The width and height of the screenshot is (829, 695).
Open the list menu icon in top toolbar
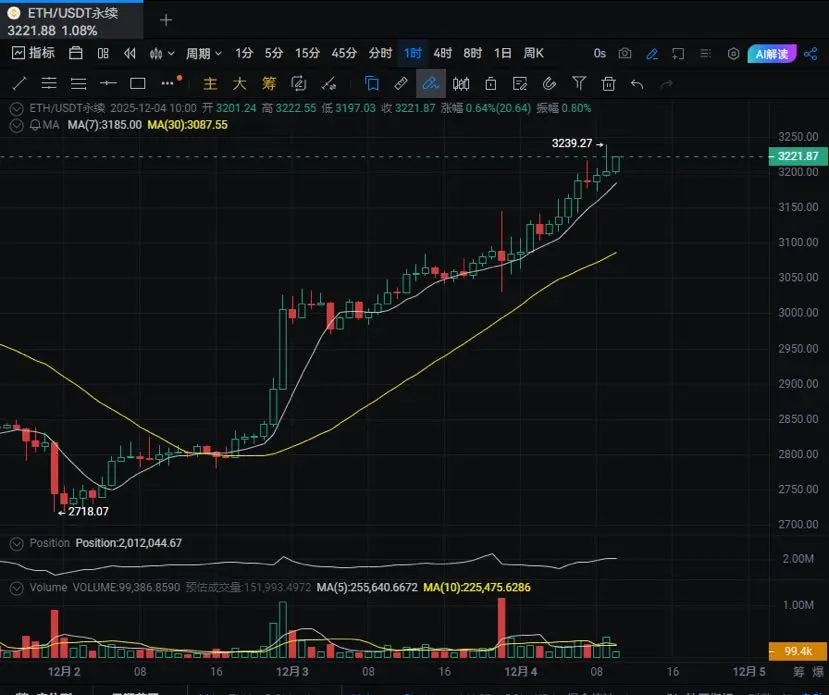tap(705, 53)
